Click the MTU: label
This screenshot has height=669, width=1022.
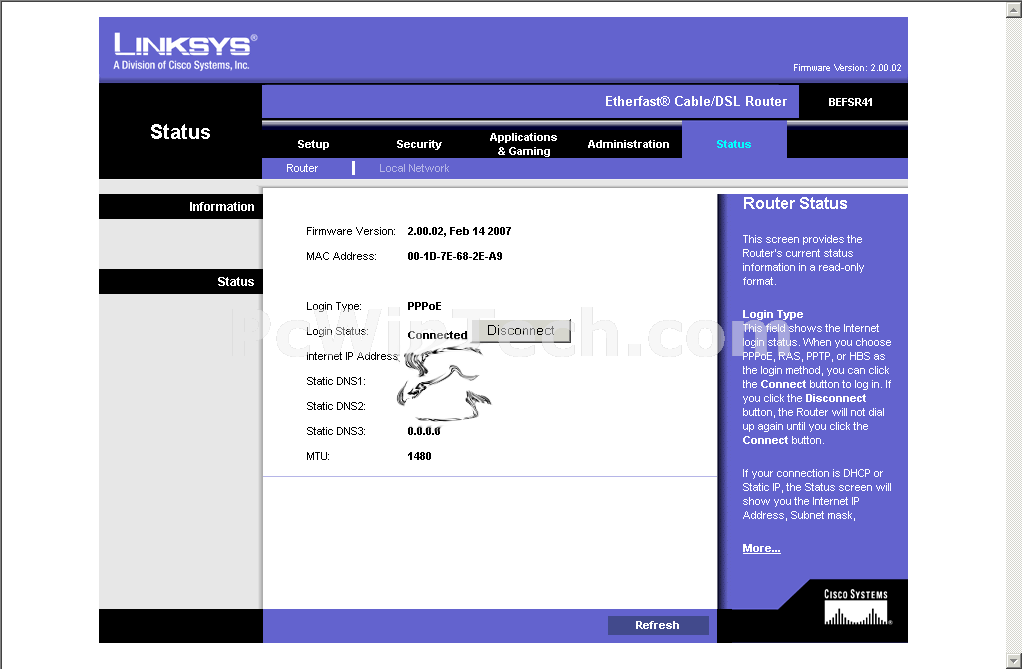tap(317, 456)
